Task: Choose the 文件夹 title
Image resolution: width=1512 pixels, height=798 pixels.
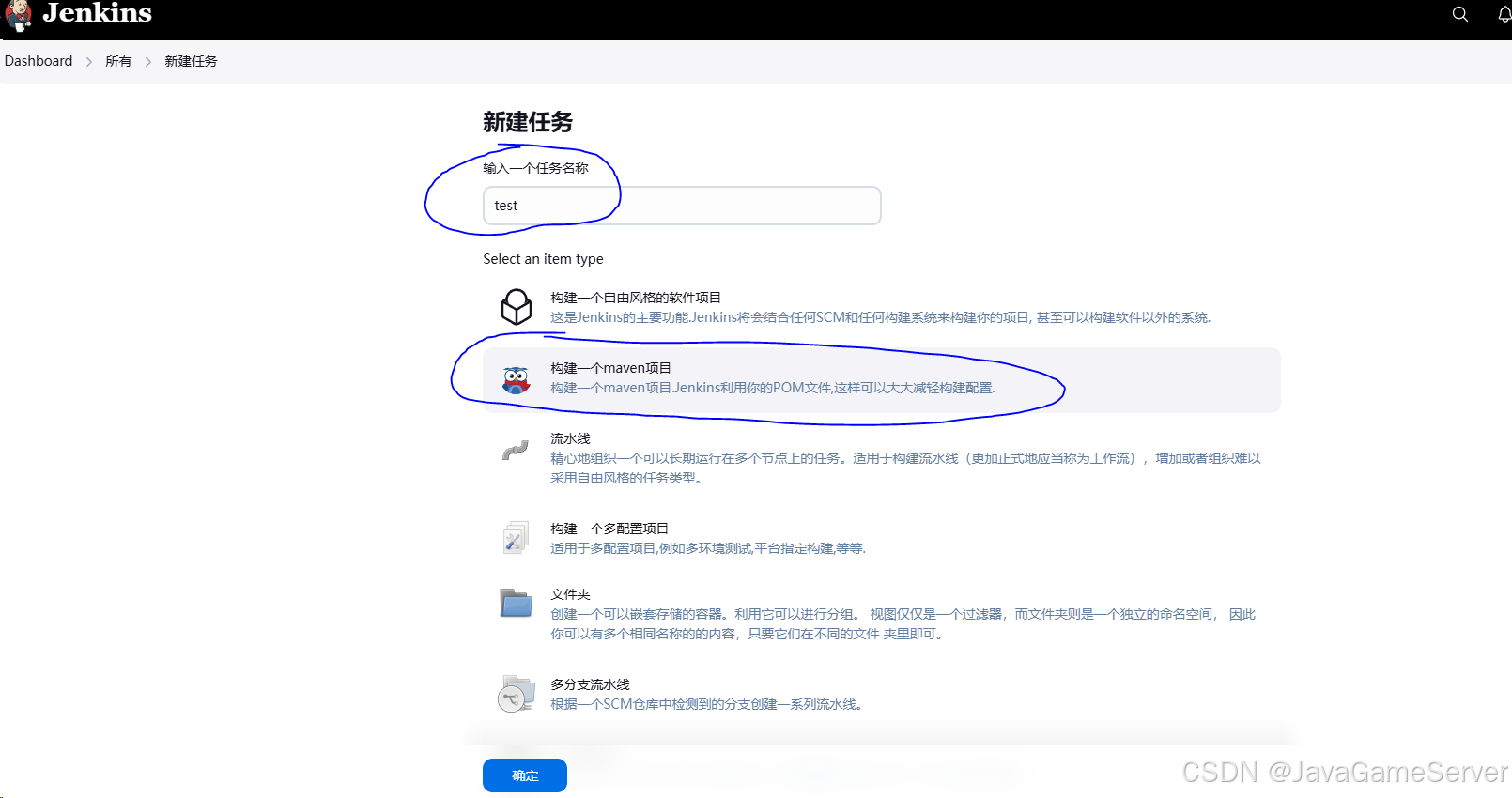Action: [x=570, y=594]
